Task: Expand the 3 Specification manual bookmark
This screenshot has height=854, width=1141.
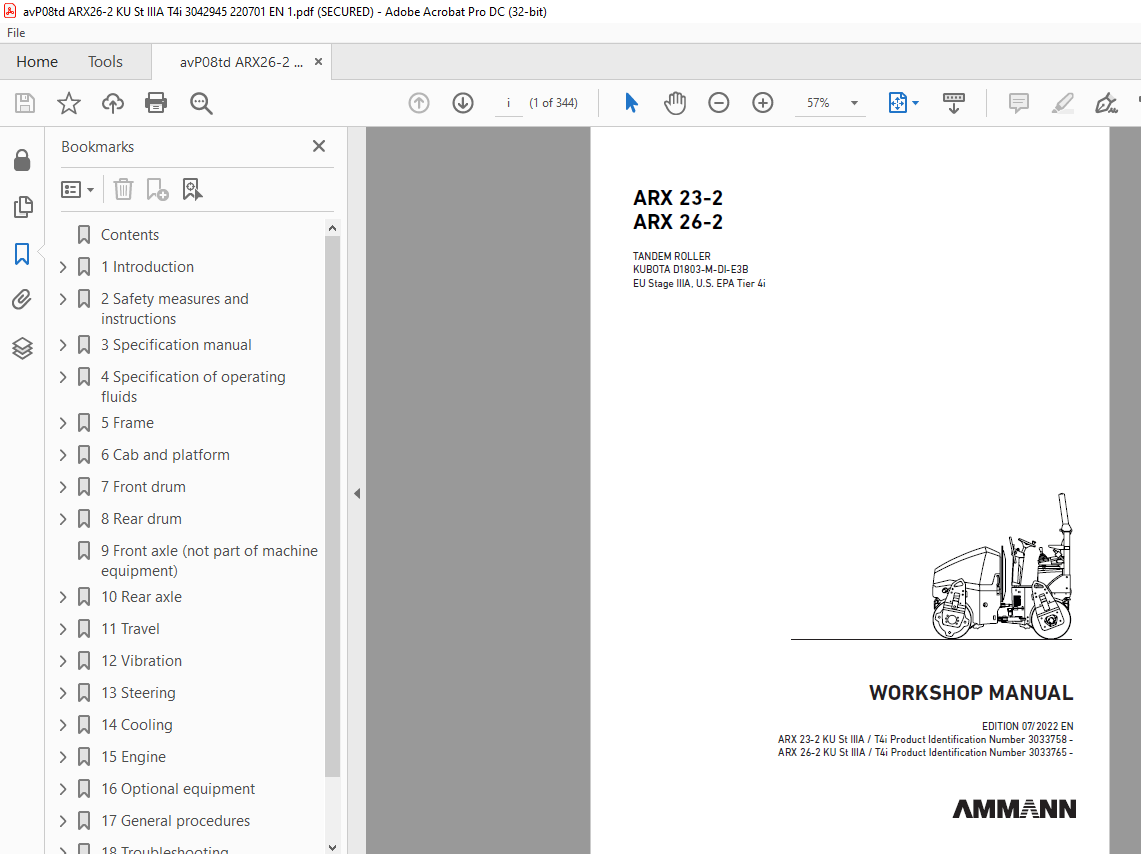Action: coord(63,345)
